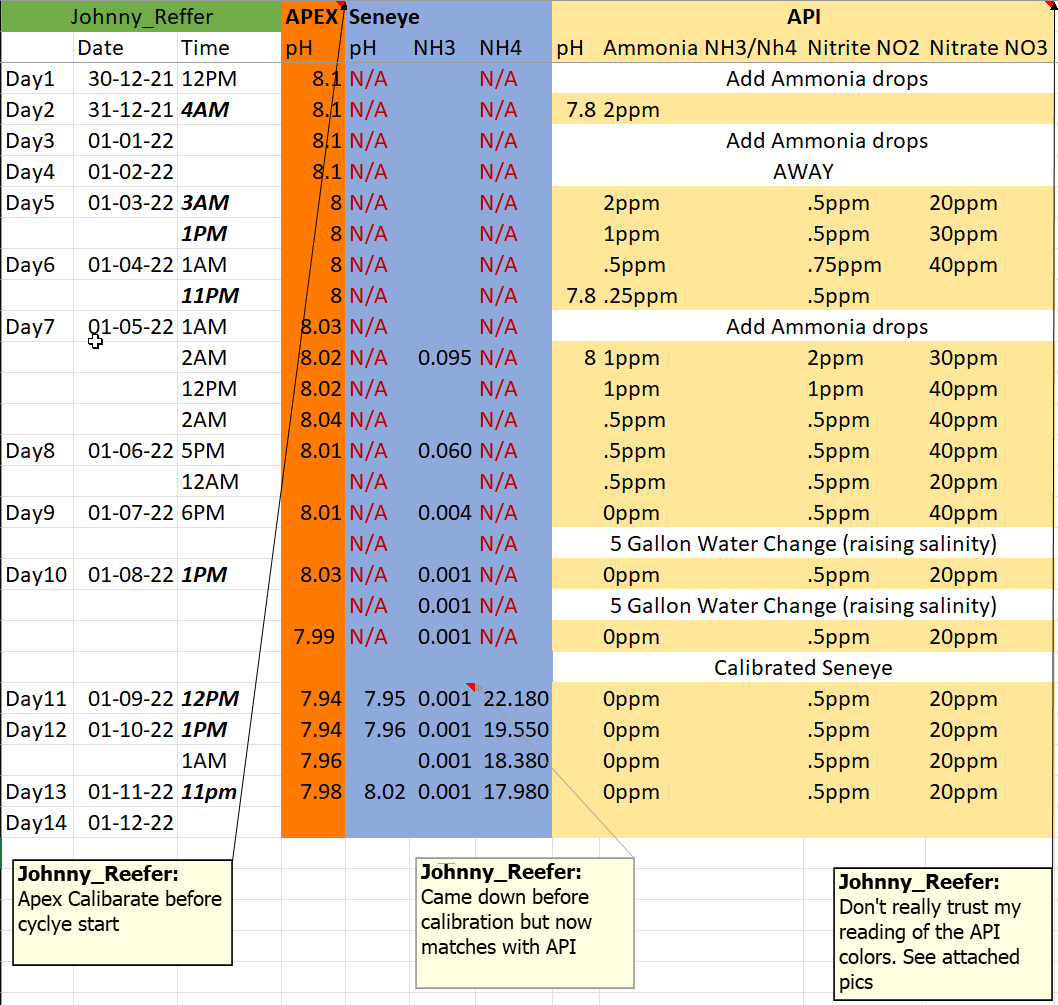The height and width of the screenshot is (1005, 1058).
Task: Select the Johnny_Reffer header cell
Action: click(x=141, y=17)
